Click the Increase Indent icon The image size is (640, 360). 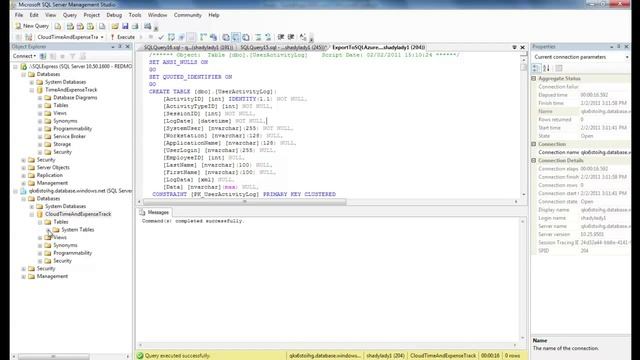(291, 37)
